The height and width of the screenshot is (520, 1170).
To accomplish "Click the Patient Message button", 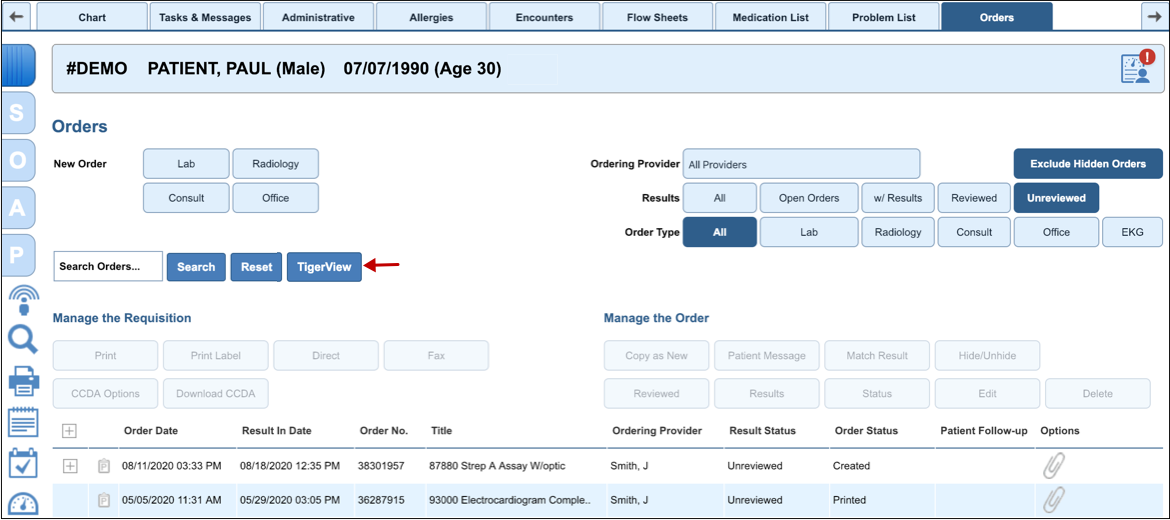I will [x=766, y=355].
